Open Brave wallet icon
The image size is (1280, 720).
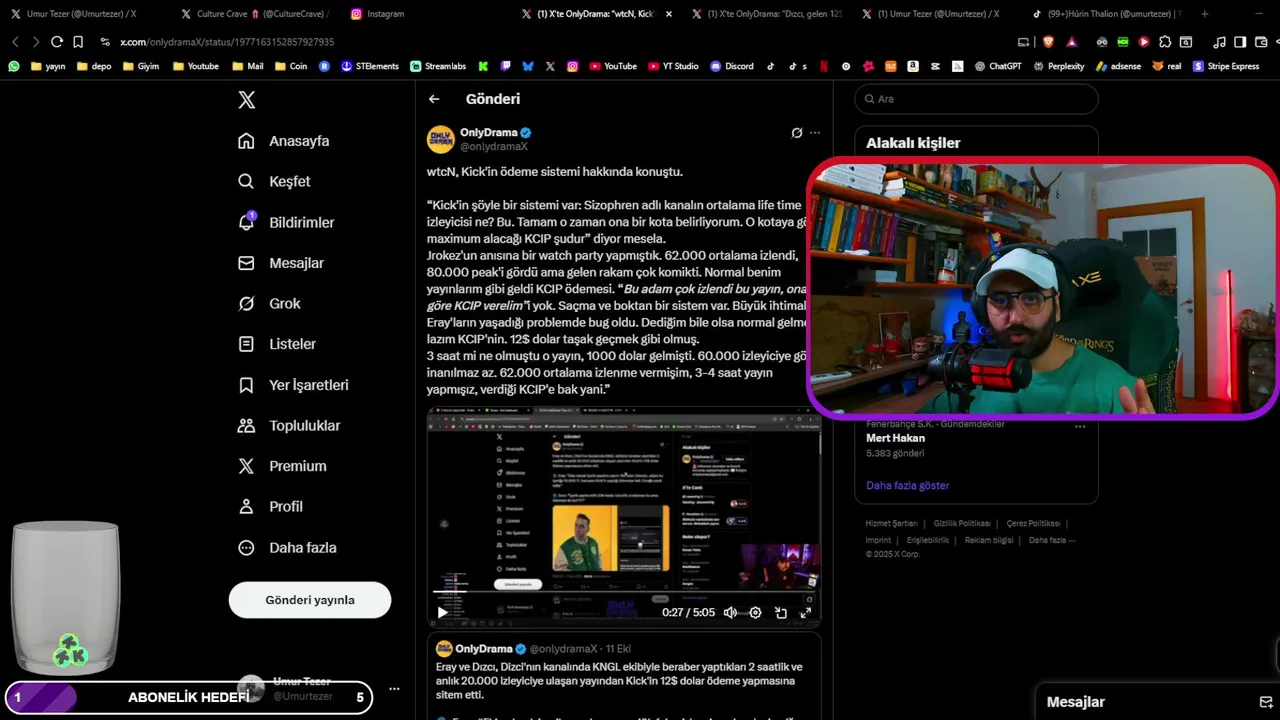tap(1259, 42)
